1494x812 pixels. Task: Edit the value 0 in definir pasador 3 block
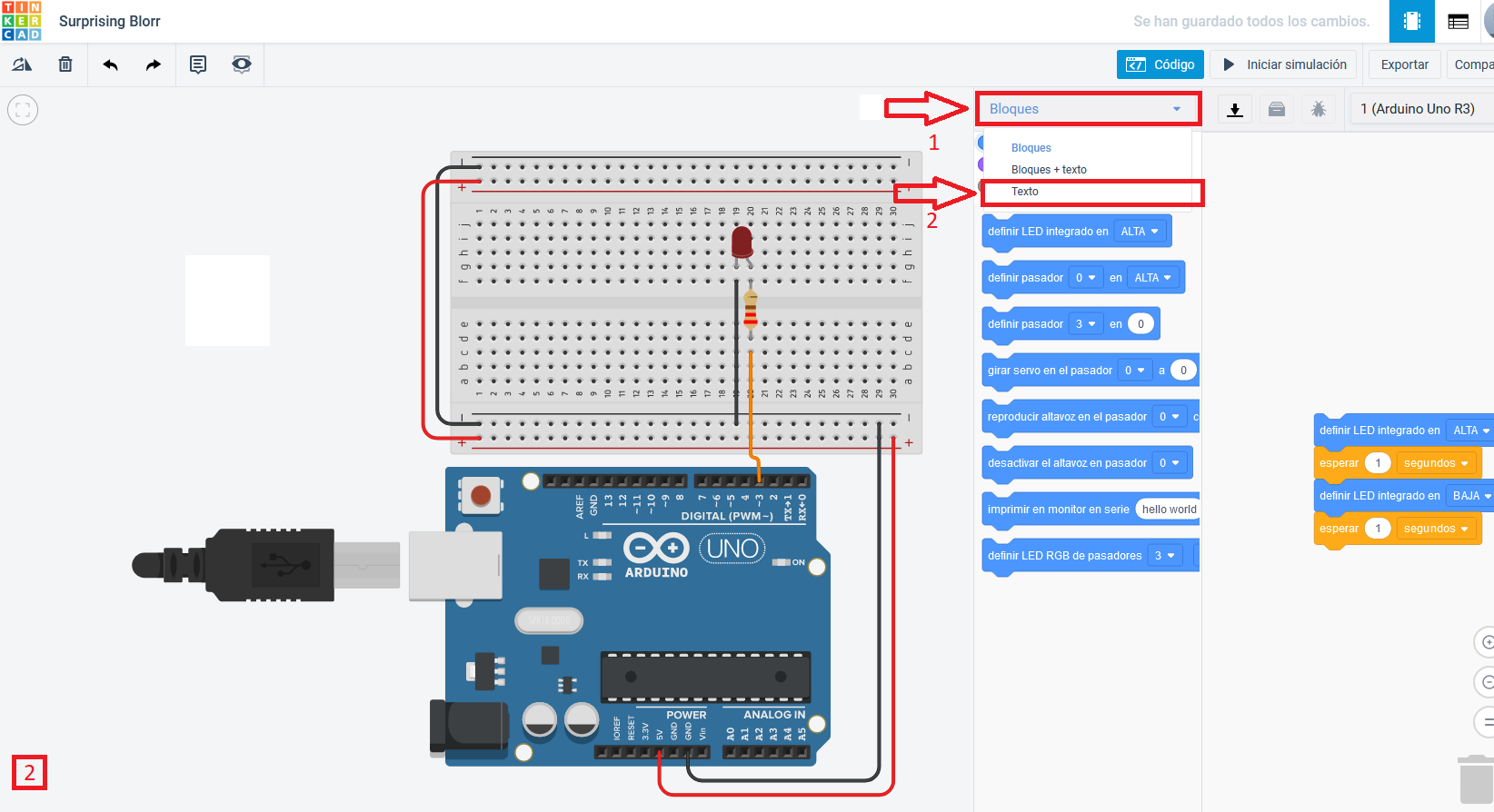[x=1141, y=324]
